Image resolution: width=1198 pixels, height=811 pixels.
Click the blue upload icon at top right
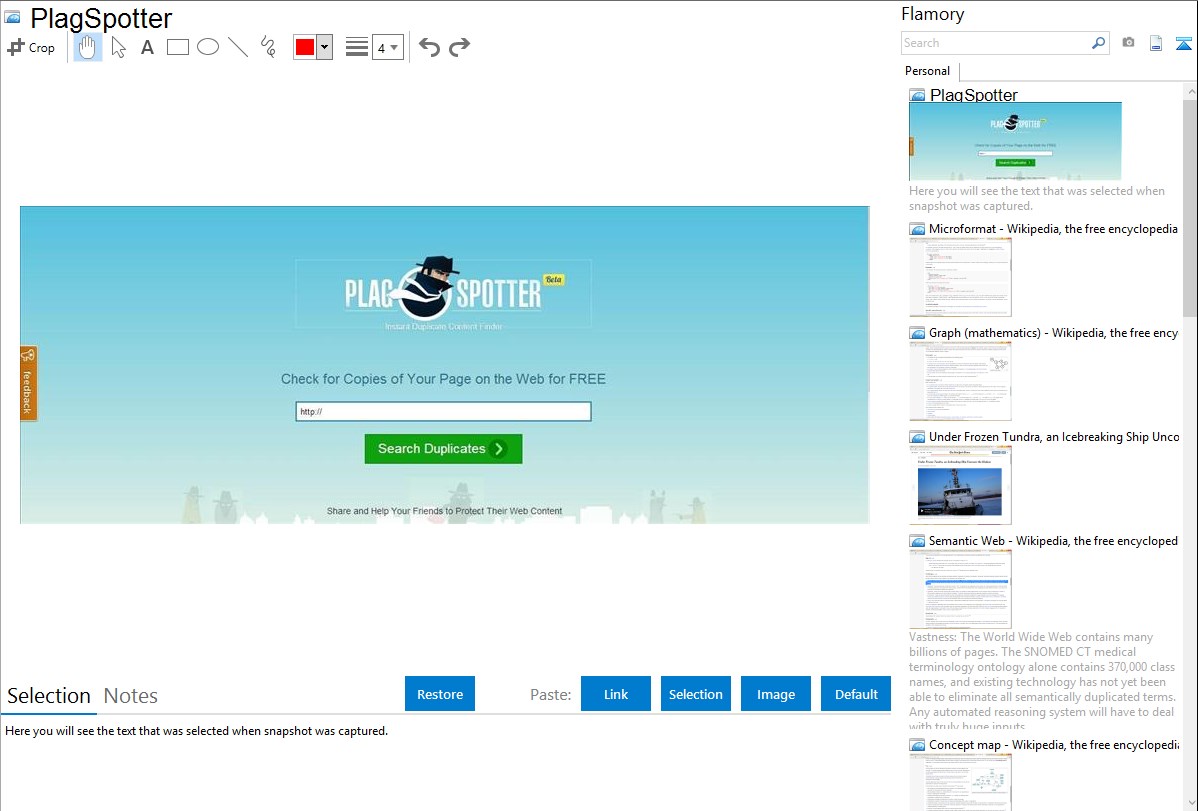[1183, 43]
